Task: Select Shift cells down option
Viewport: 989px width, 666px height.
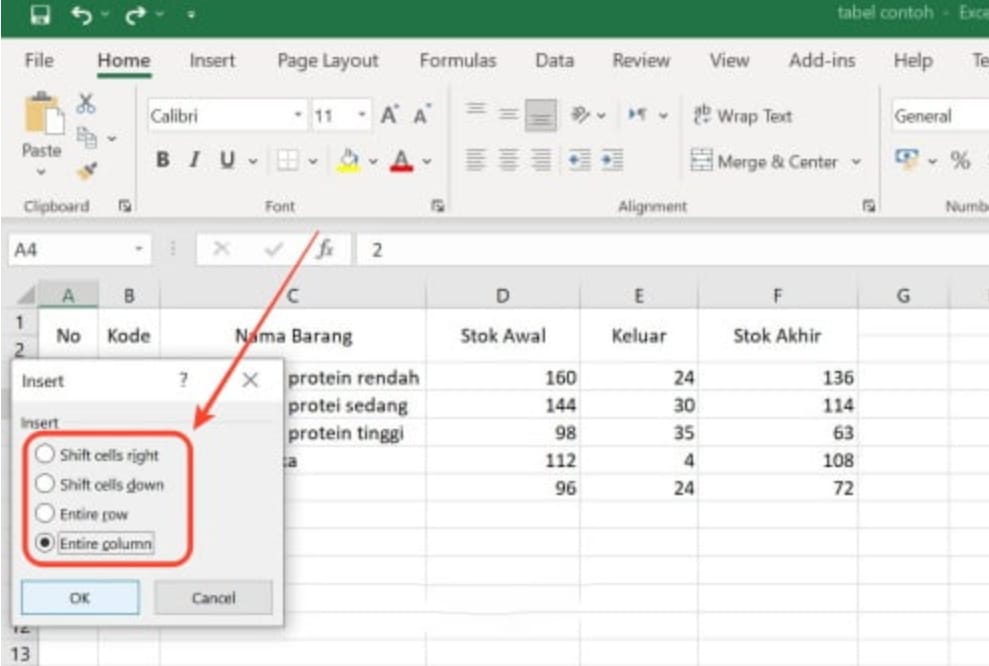Action: pyautogui.click(x=45, y=484)
